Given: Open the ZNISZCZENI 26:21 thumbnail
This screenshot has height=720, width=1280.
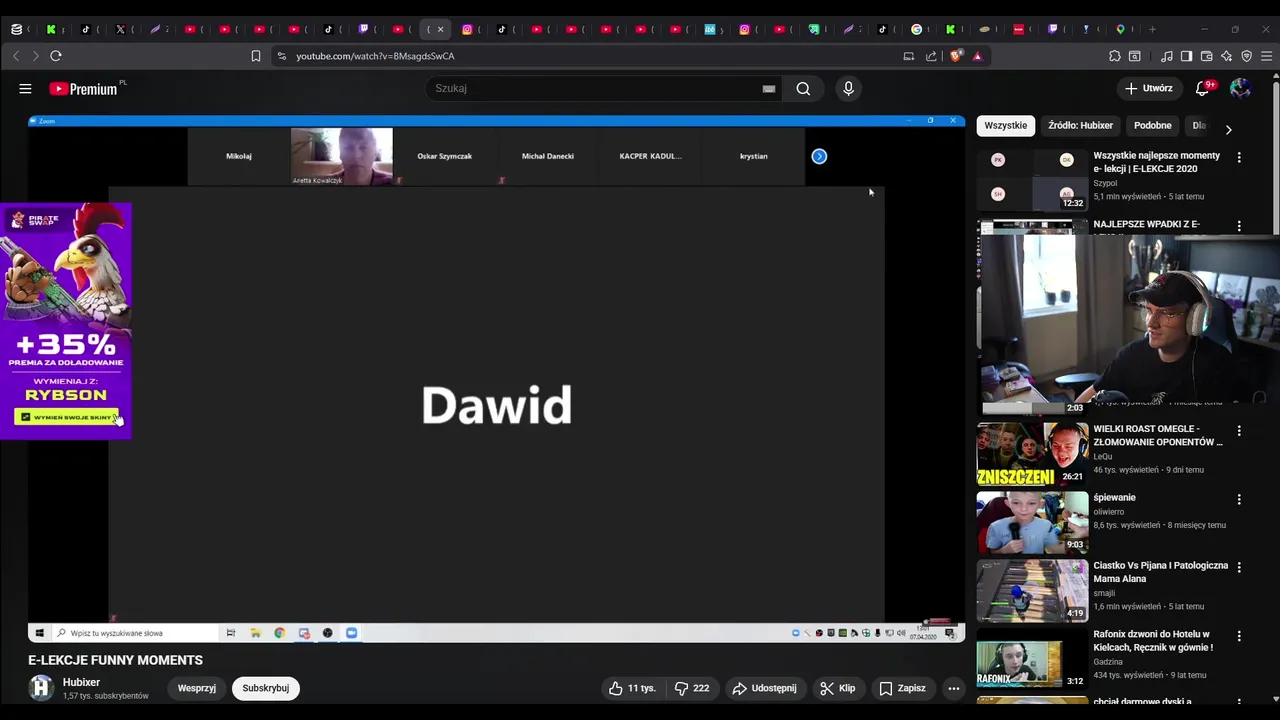Looking at the screenshot, I should pos(1032,454).
